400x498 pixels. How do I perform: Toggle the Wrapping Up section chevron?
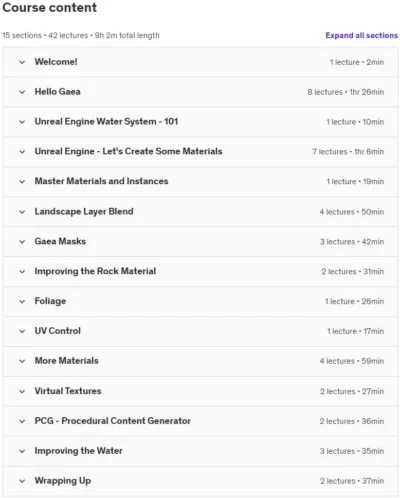[22, 481]
